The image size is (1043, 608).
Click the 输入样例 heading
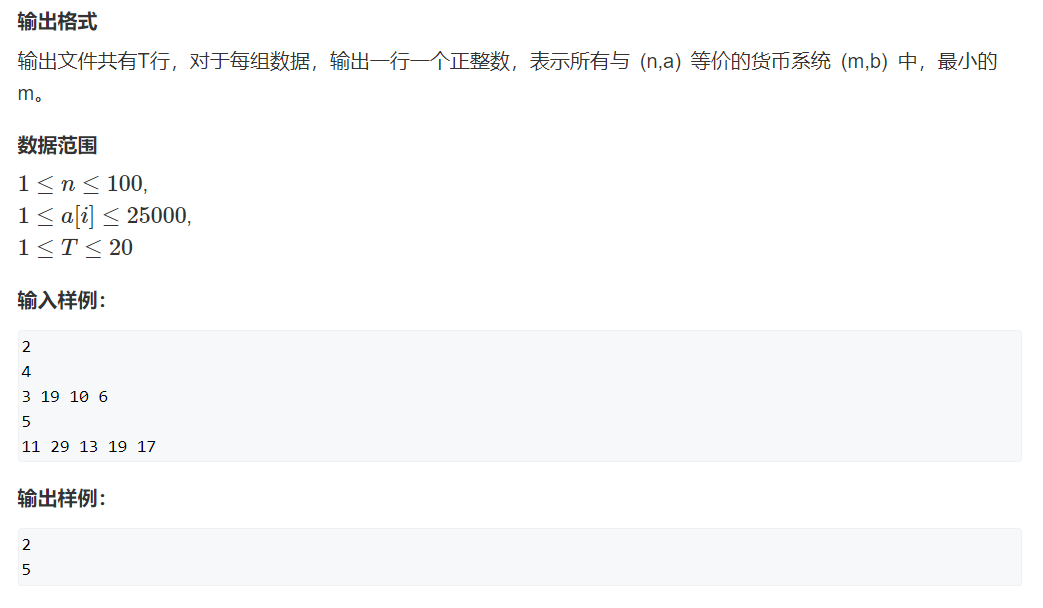(61, 300)
